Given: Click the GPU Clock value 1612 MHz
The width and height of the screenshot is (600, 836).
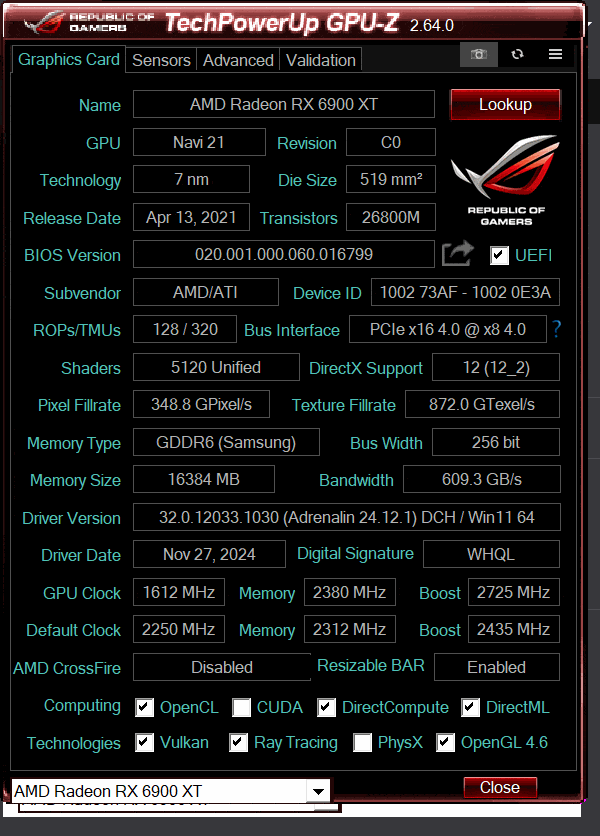Looking at the screenshot, I should click(x=179, y=592).
